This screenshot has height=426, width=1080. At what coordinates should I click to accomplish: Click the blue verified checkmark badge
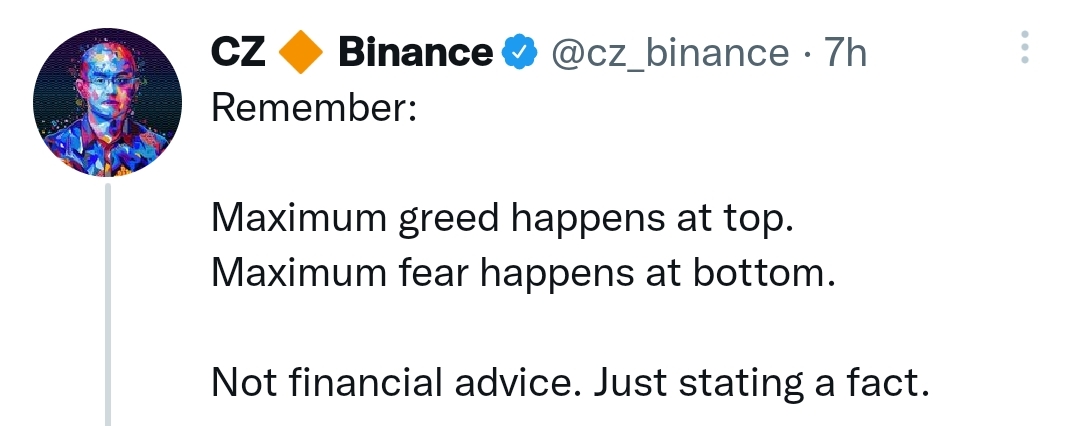pyautogui.click(x=520, y=52)
